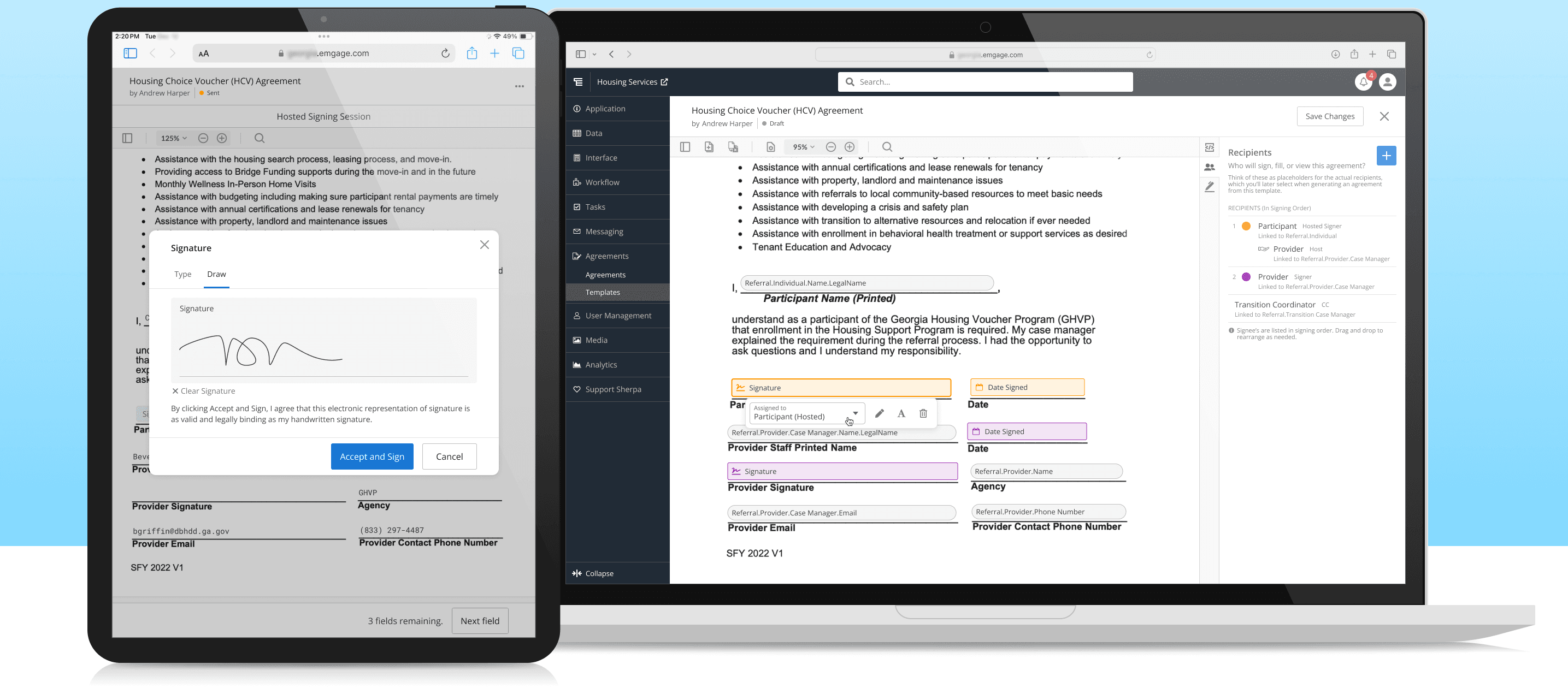
Task: Click Accept and Sign button
Action: pos(372,456)
